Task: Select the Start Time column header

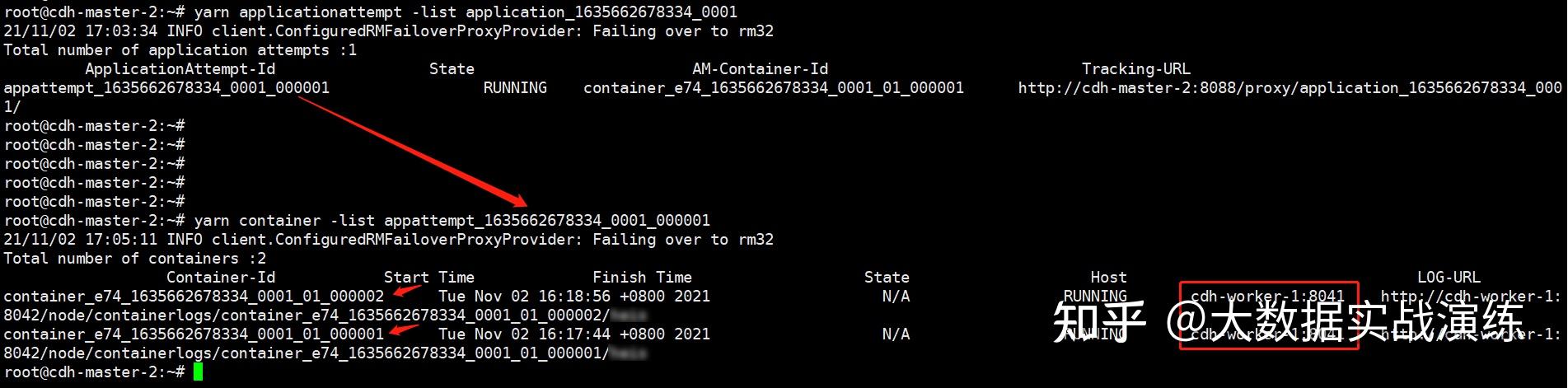Action: tap(428, 278)
